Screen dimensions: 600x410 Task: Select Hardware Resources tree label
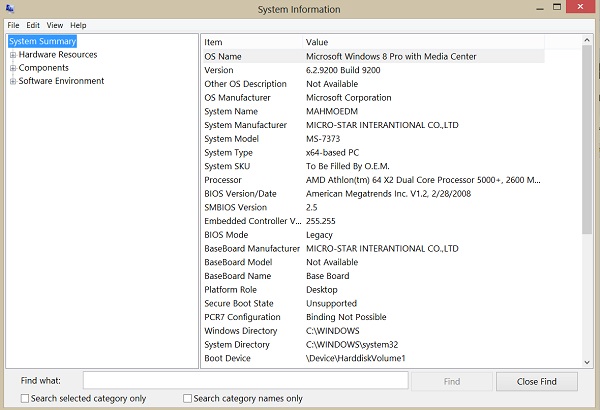[x=58, y=54]
